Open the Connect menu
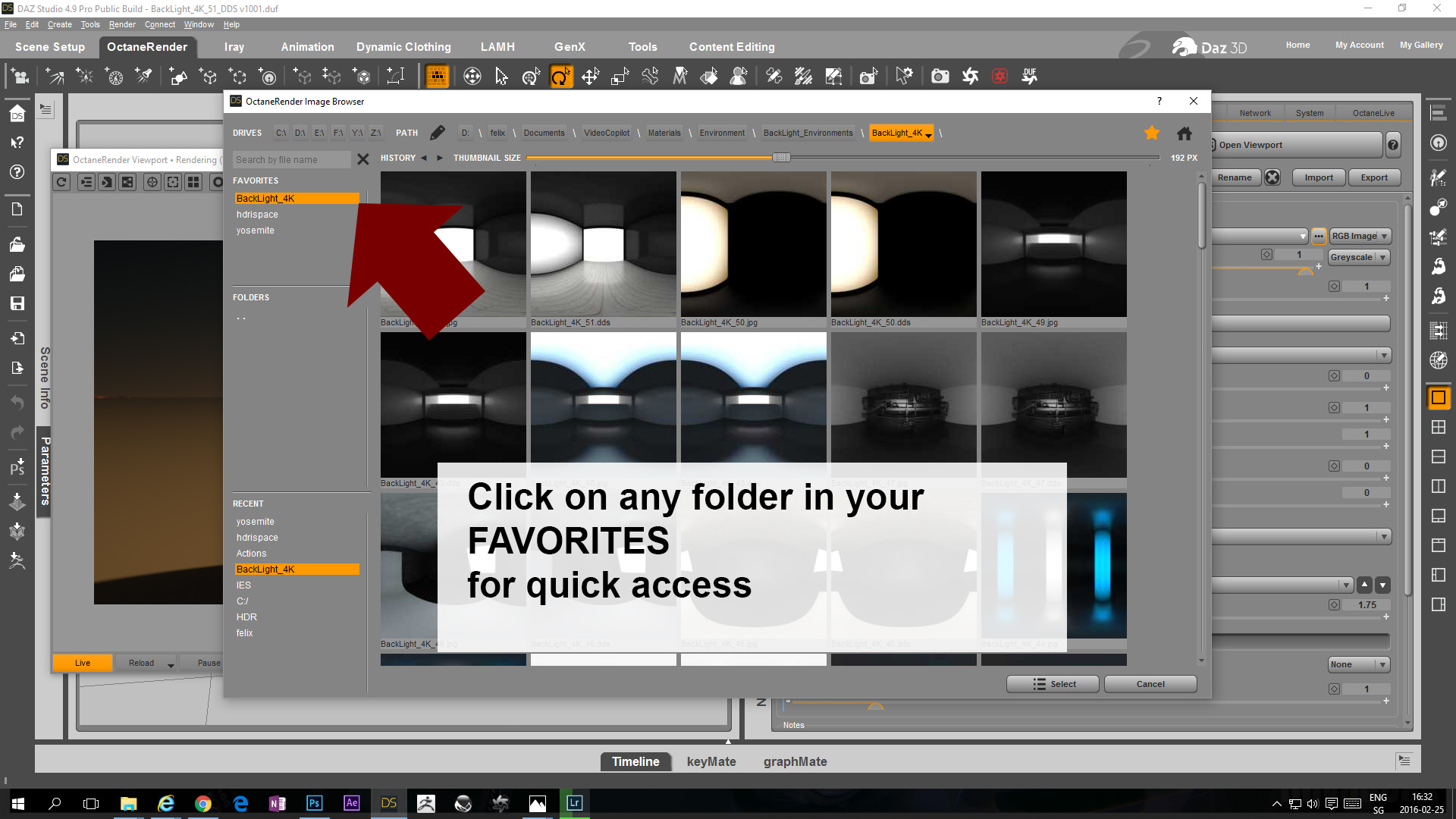1456x819 pixels. point(160,24)
